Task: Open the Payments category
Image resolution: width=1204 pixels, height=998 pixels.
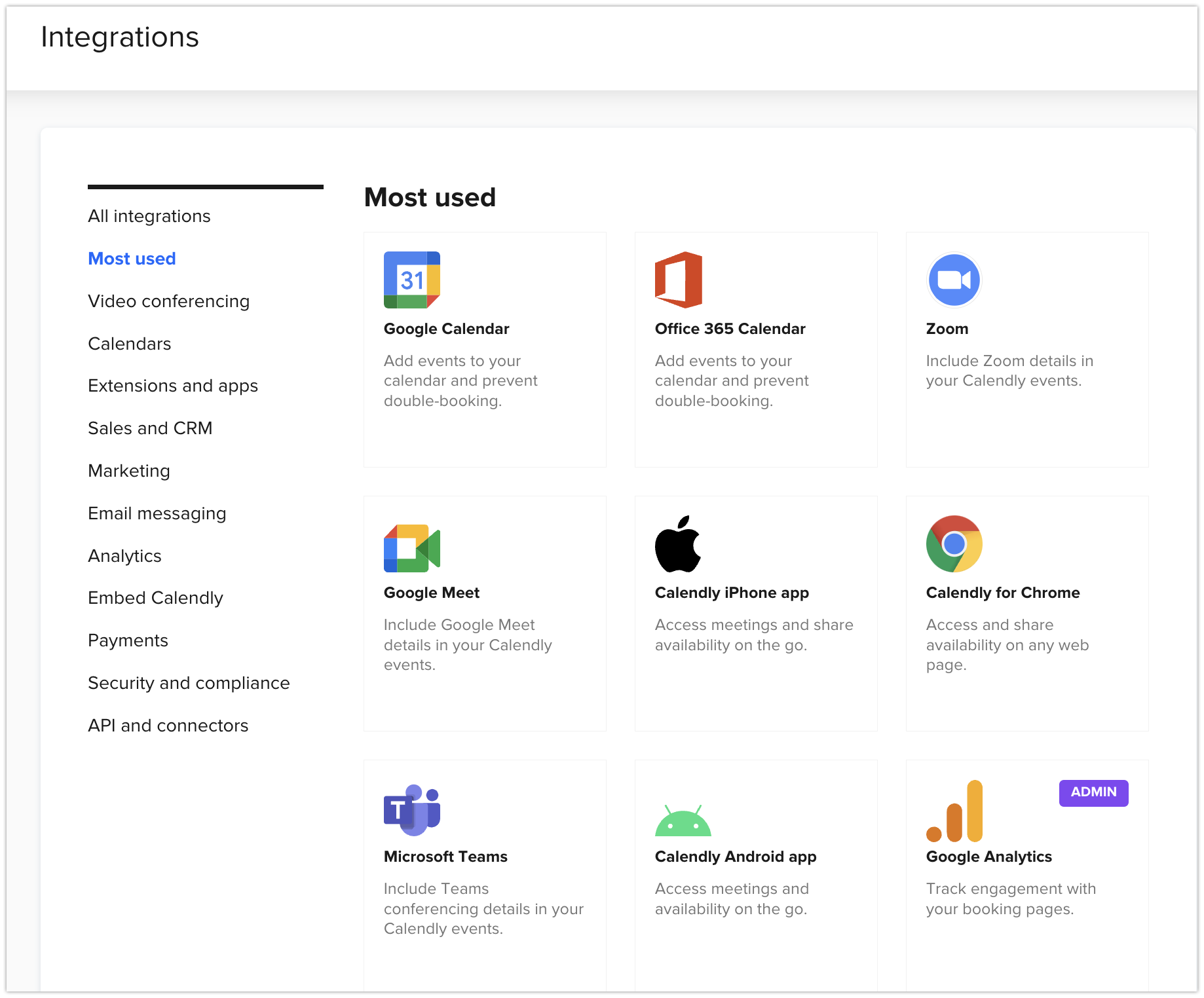Action: pos(128,640)
